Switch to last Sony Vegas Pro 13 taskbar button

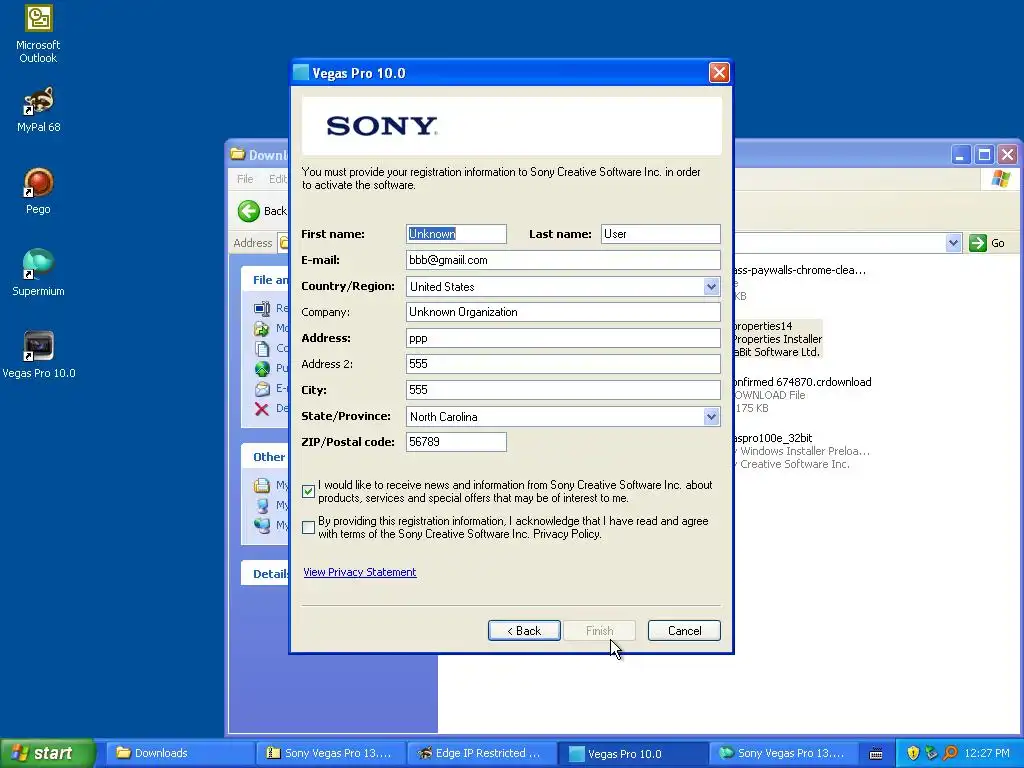pos(782,753)
